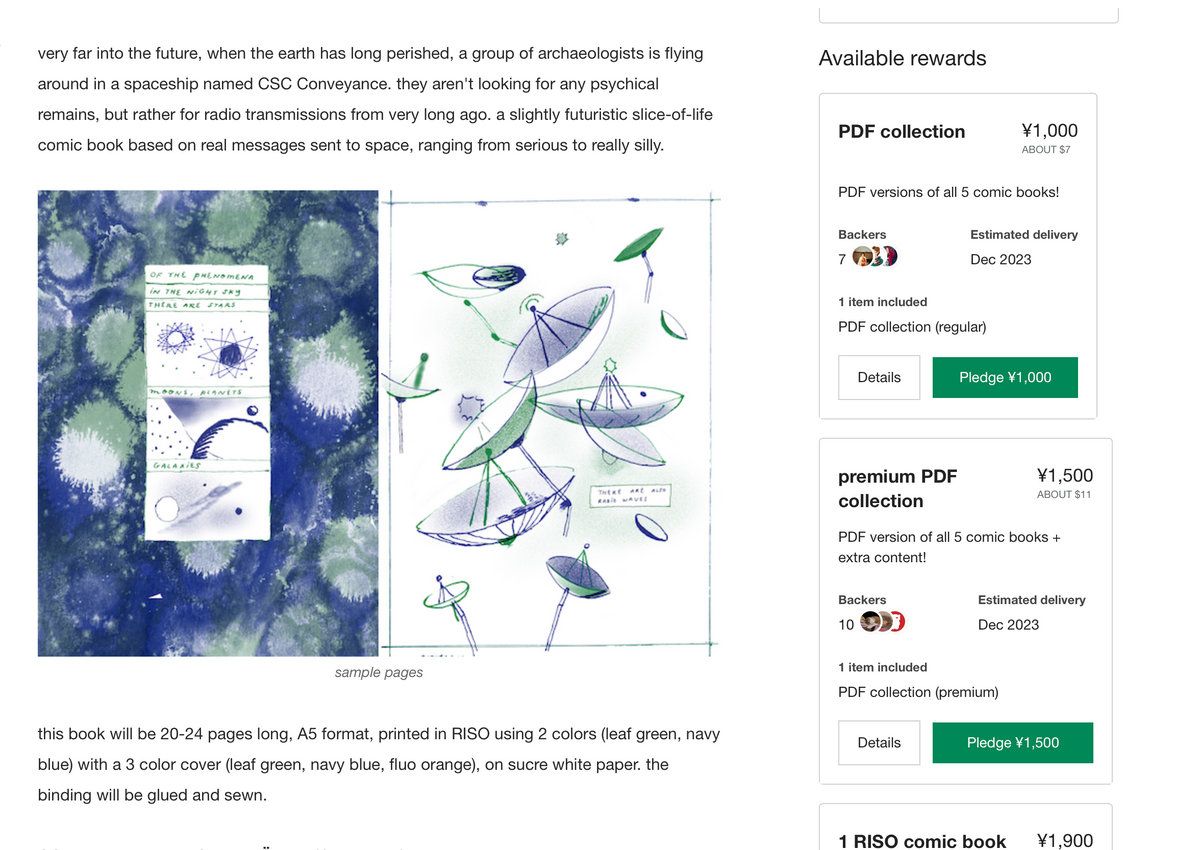Click the Available rewards heading
1200x850 pixels.
point(902,59)
